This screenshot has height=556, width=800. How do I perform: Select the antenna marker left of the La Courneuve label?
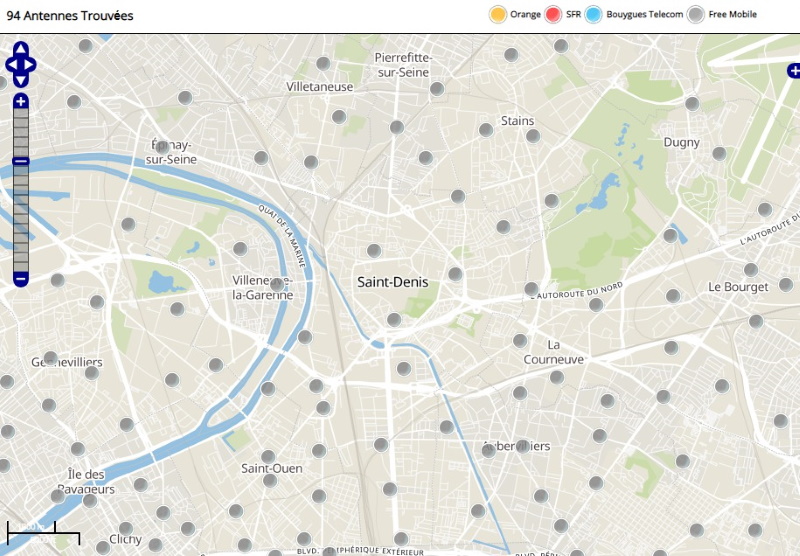pos(520,340)
